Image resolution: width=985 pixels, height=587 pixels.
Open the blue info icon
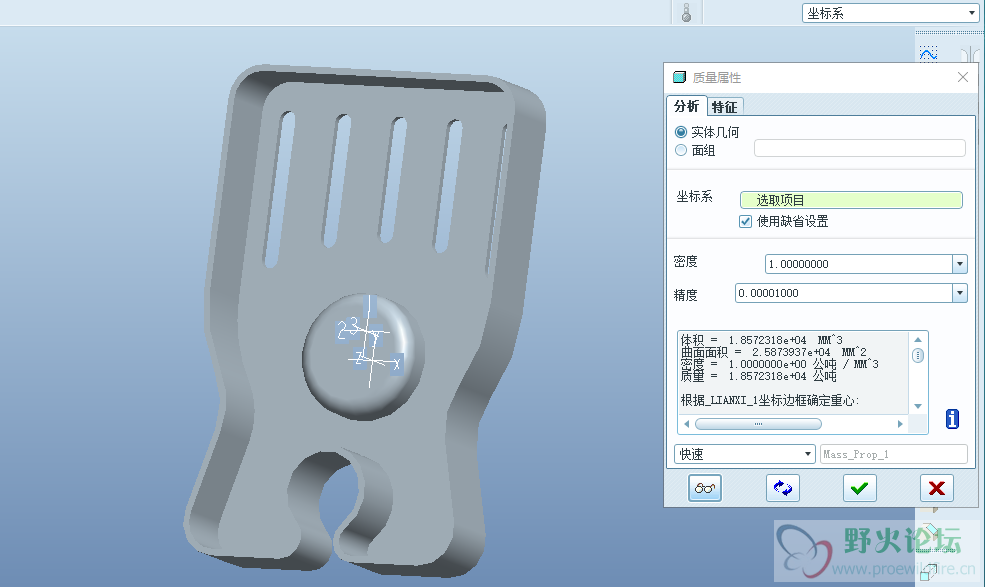(952, 419)
